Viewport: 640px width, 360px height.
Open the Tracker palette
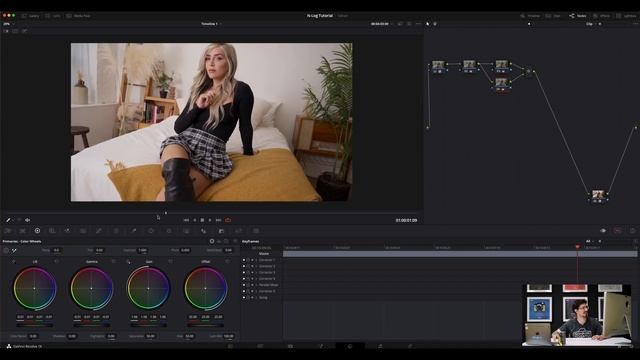[169, 231]
